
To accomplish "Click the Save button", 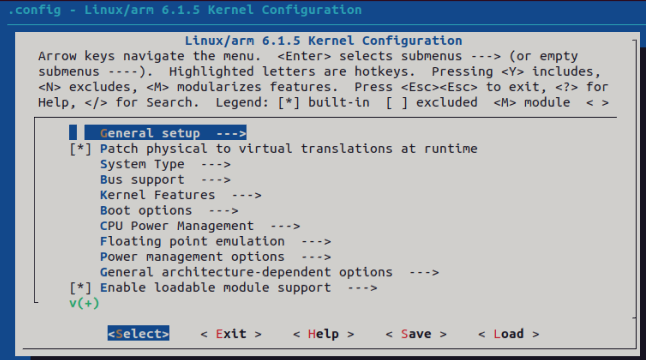I will click(416, 334).
